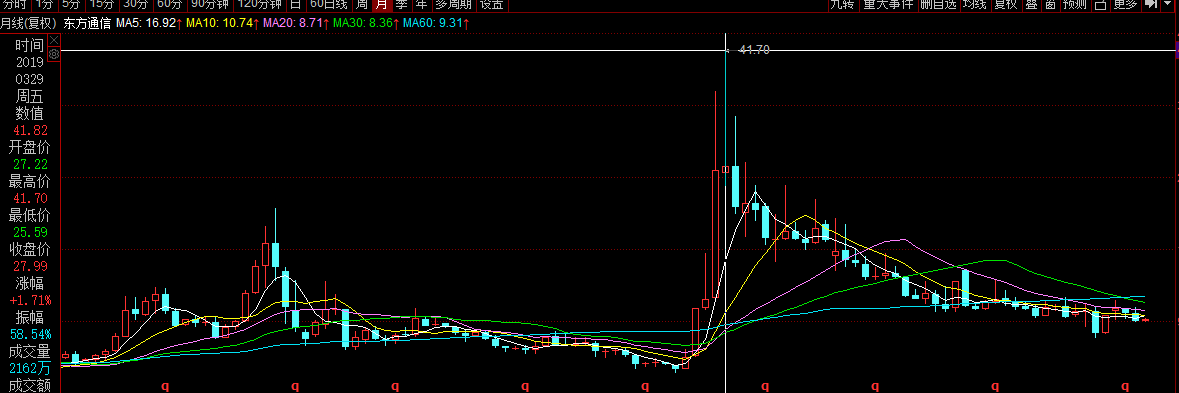
Task: Select the active 月 monthly tab
Action: click(382, 5)
